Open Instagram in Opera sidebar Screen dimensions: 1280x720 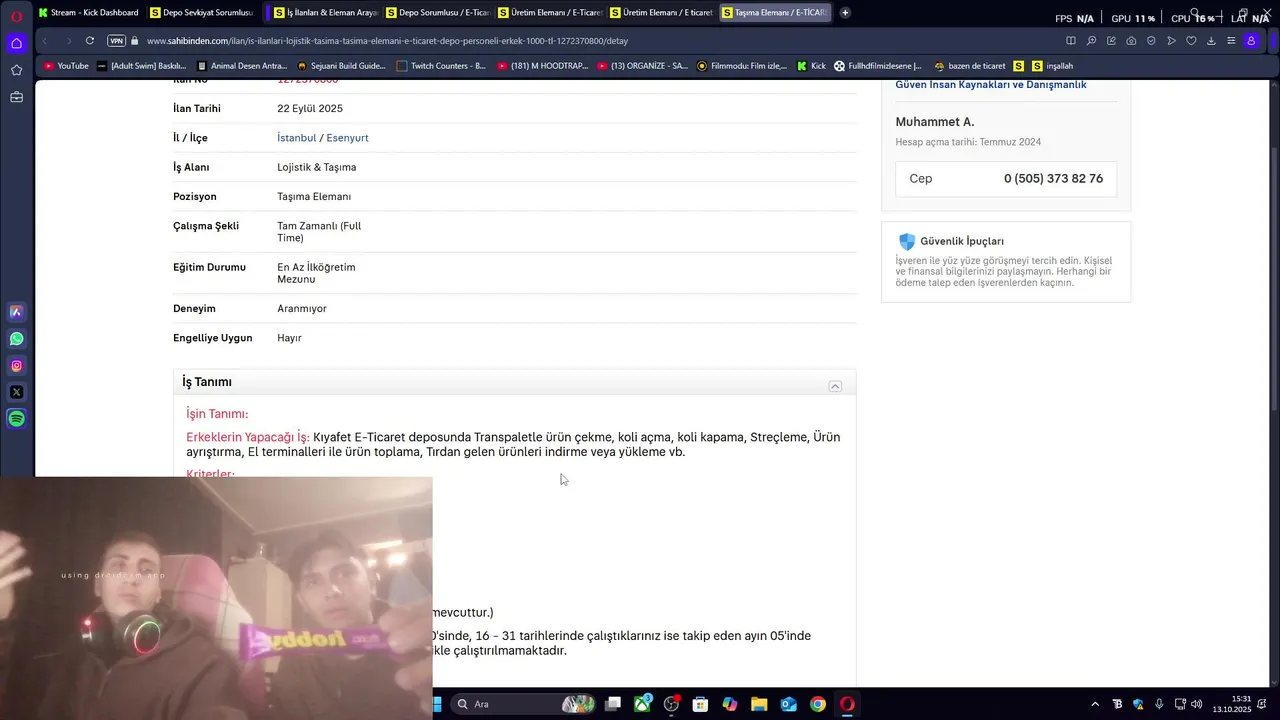[x=16, y=366]
